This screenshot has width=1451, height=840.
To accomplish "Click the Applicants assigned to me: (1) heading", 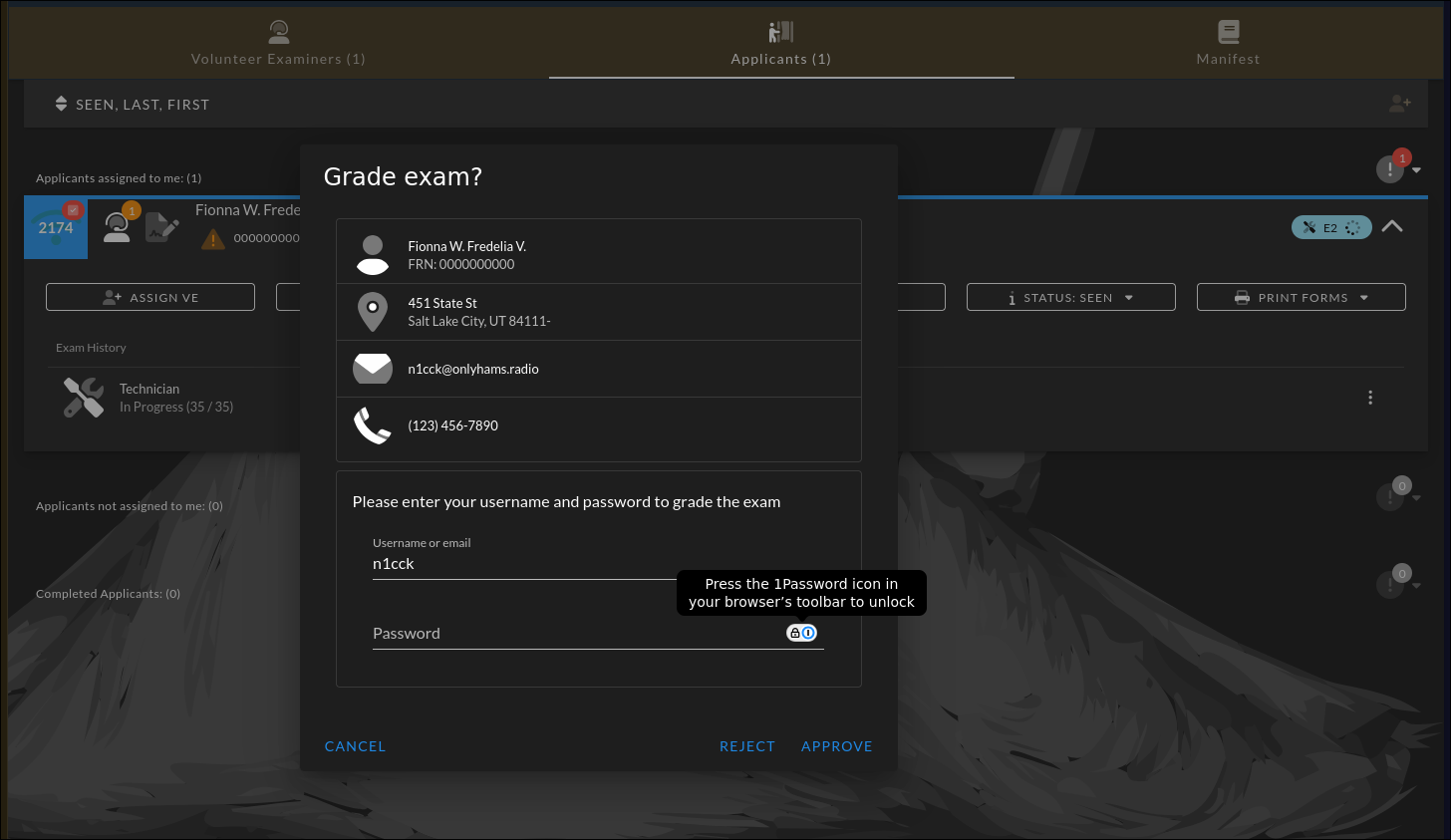I will 119,178.
